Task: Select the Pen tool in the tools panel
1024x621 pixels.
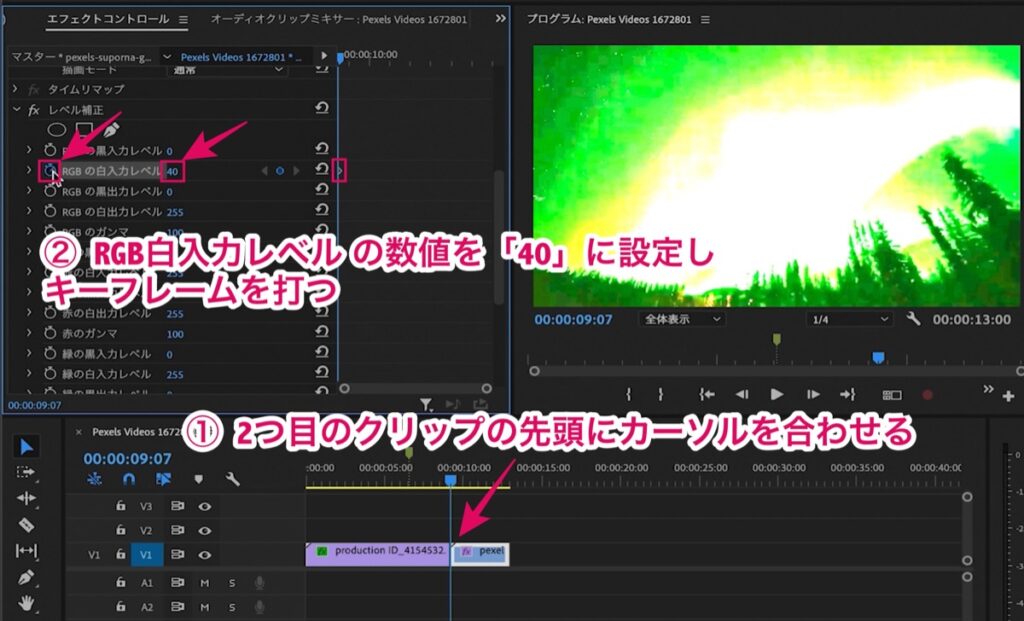Action: pos(26,577)
